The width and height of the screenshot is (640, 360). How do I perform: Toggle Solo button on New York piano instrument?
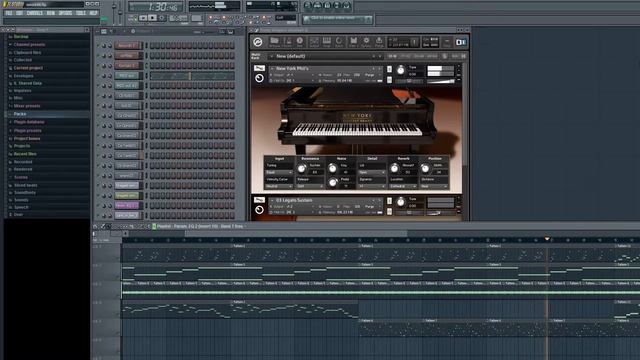(389, 69)
